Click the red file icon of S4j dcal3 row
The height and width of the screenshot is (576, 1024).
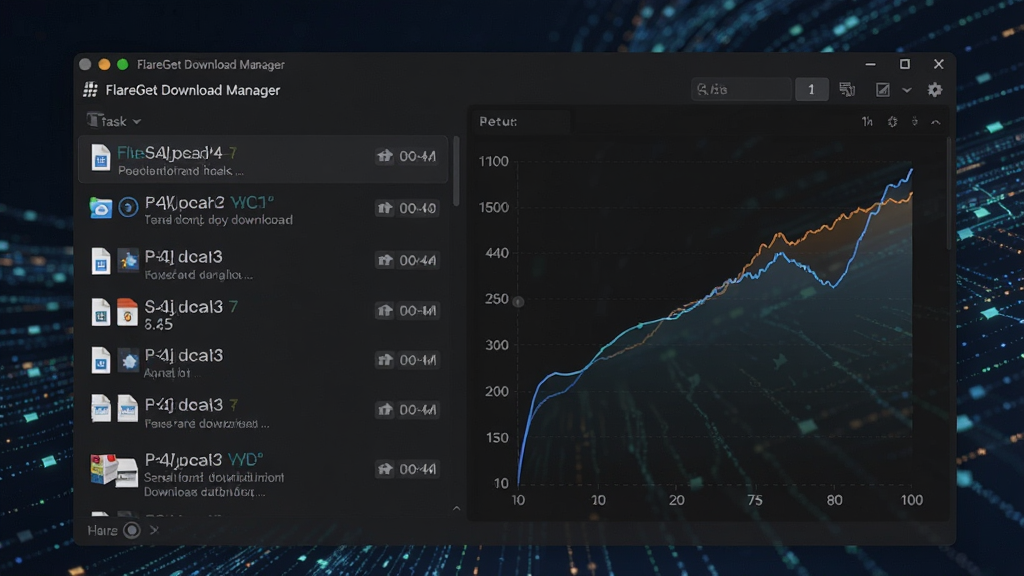[x=127, y=312]
